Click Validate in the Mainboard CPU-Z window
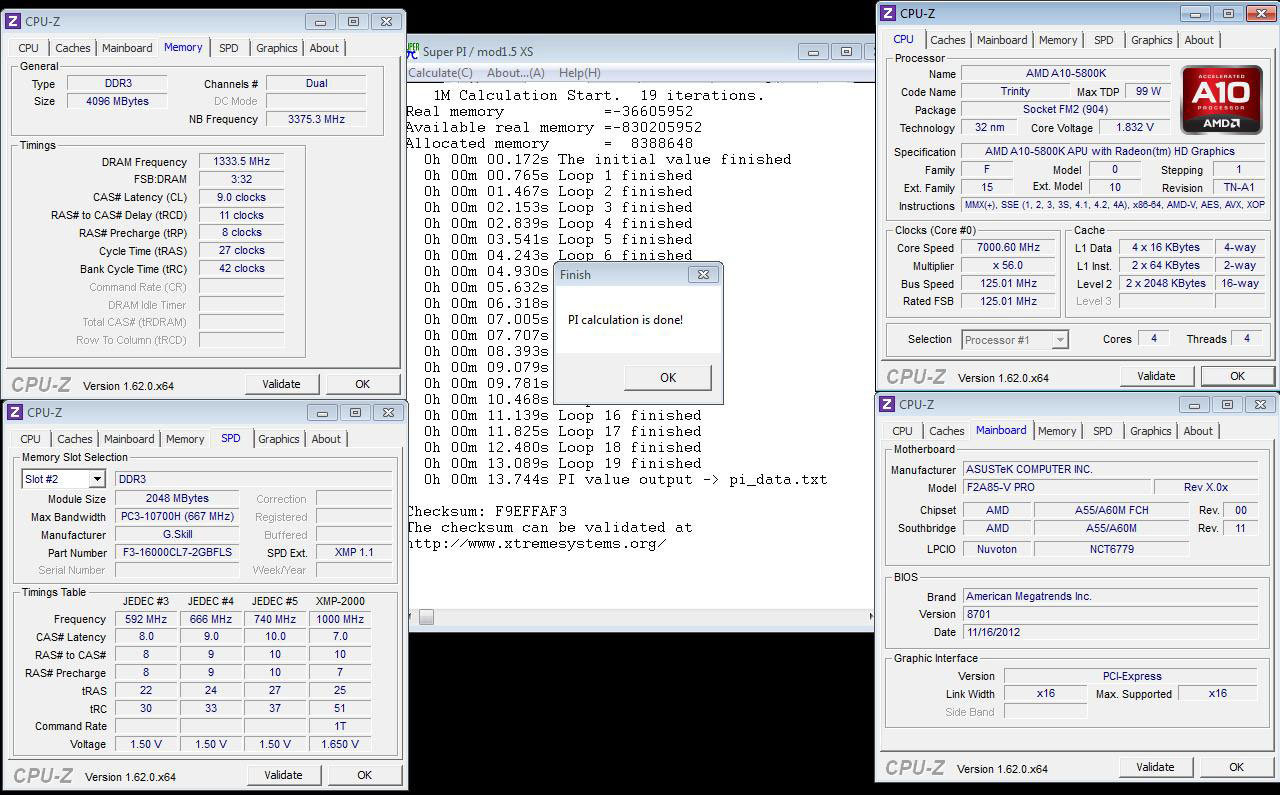The height and width of the screenshot is (795, 1280). click(1155, 767)
